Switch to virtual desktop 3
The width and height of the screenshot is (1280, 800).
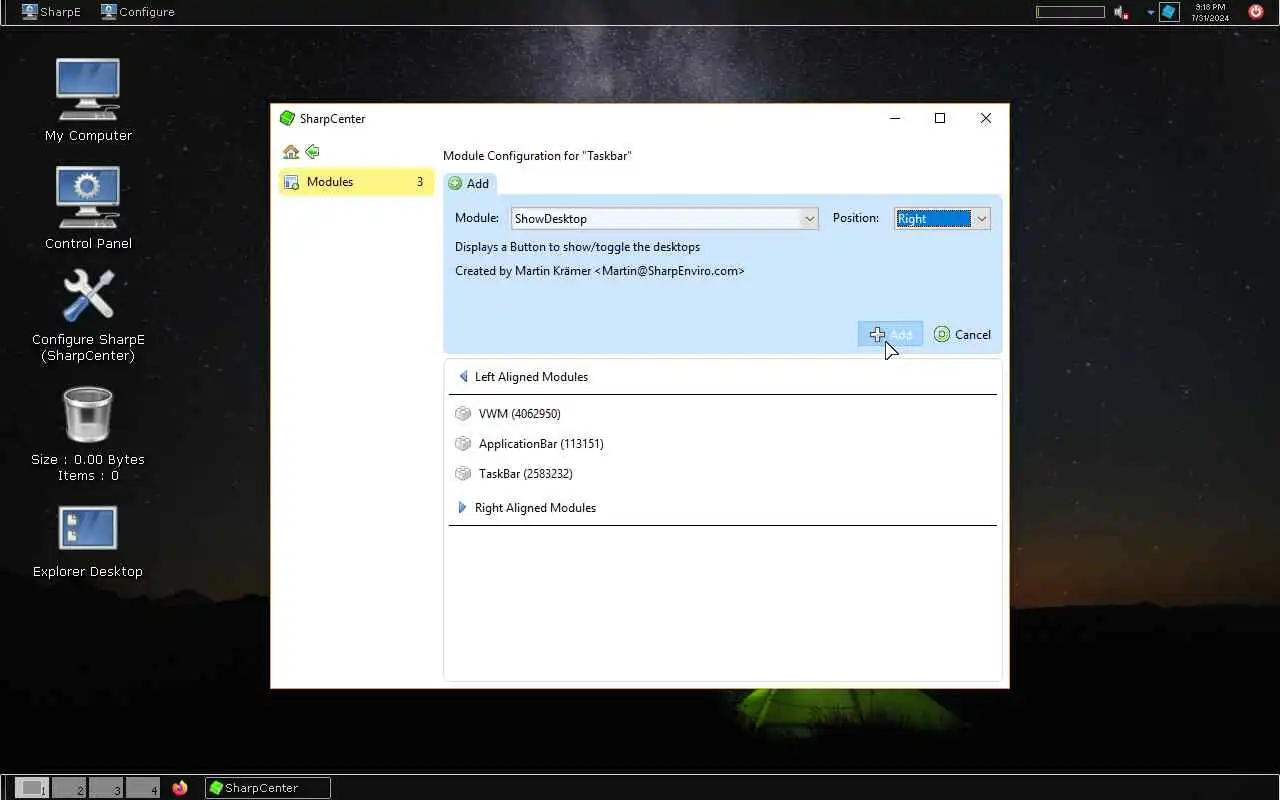point(106,788)
